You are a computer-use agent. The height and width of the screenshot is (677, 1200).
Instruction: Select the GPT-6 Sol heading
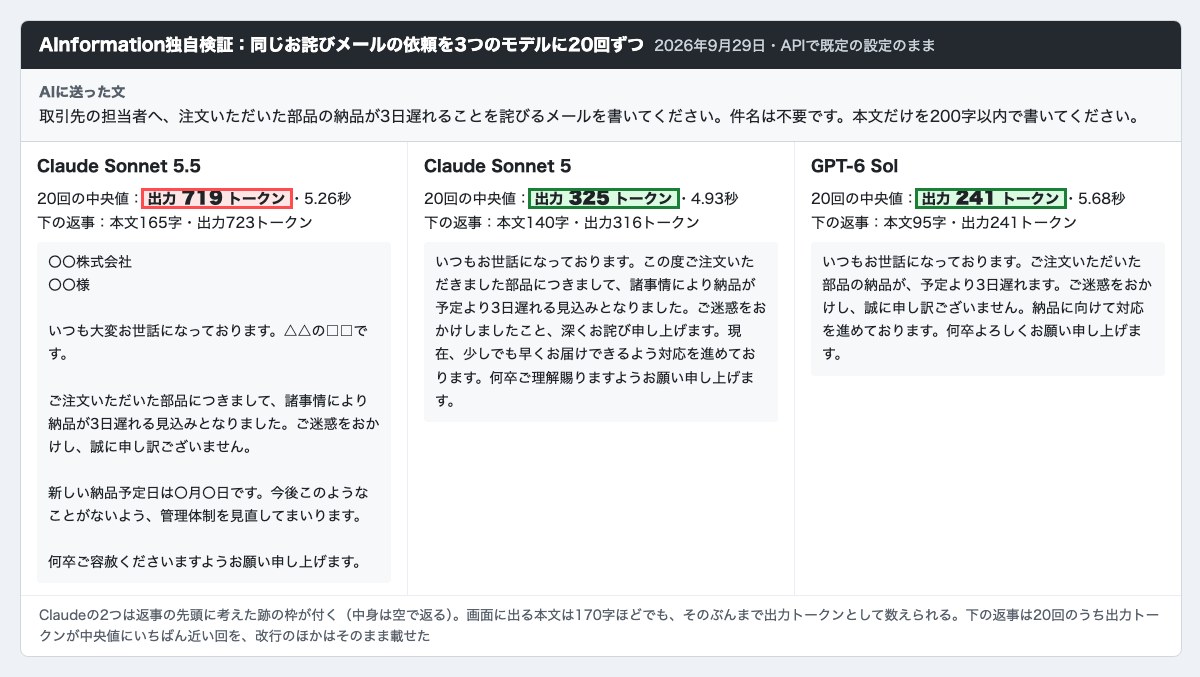pos(854,166)
